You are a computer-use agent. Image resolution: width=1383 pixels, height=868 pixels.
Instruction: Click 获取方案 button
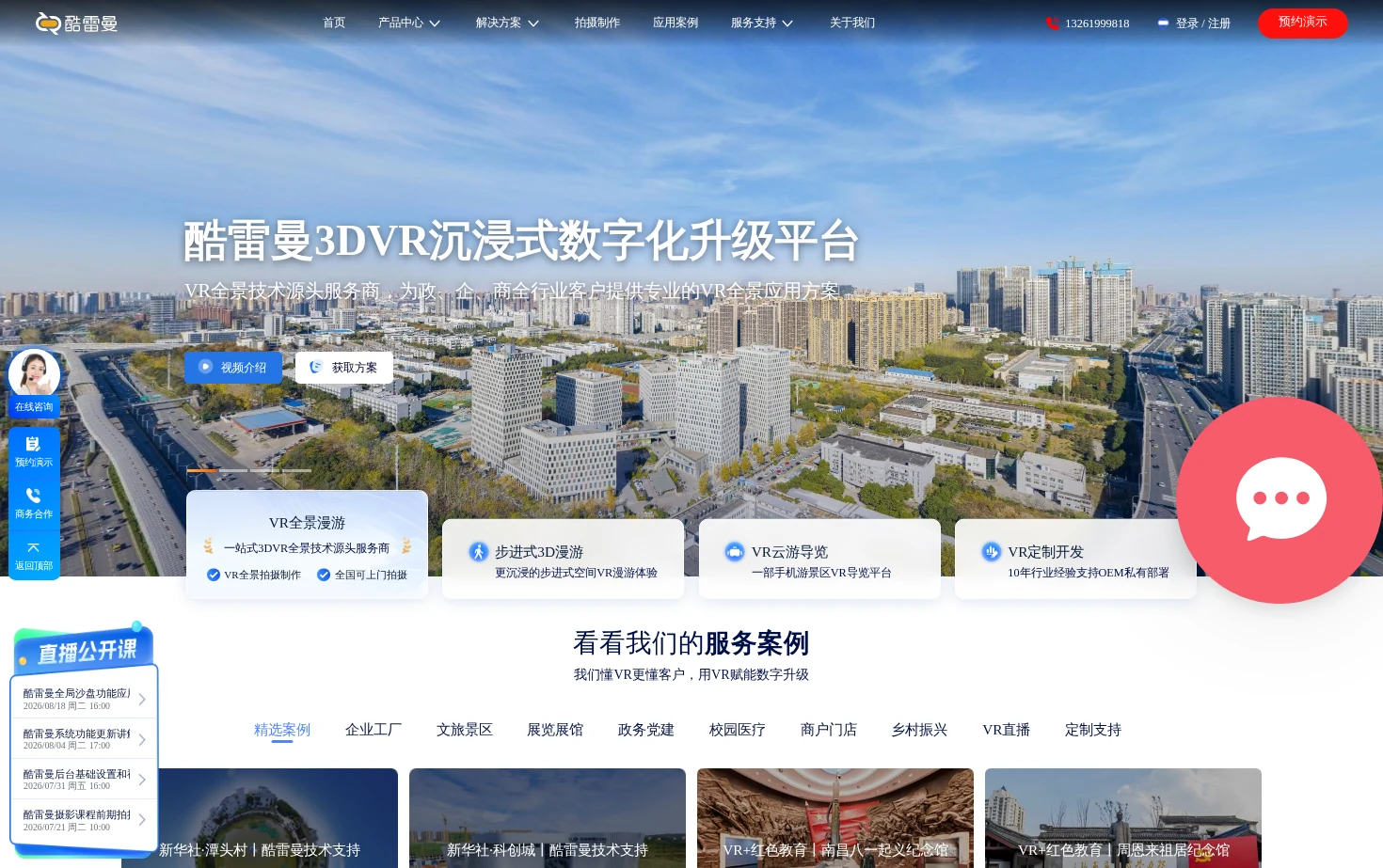tap(344, 368)
